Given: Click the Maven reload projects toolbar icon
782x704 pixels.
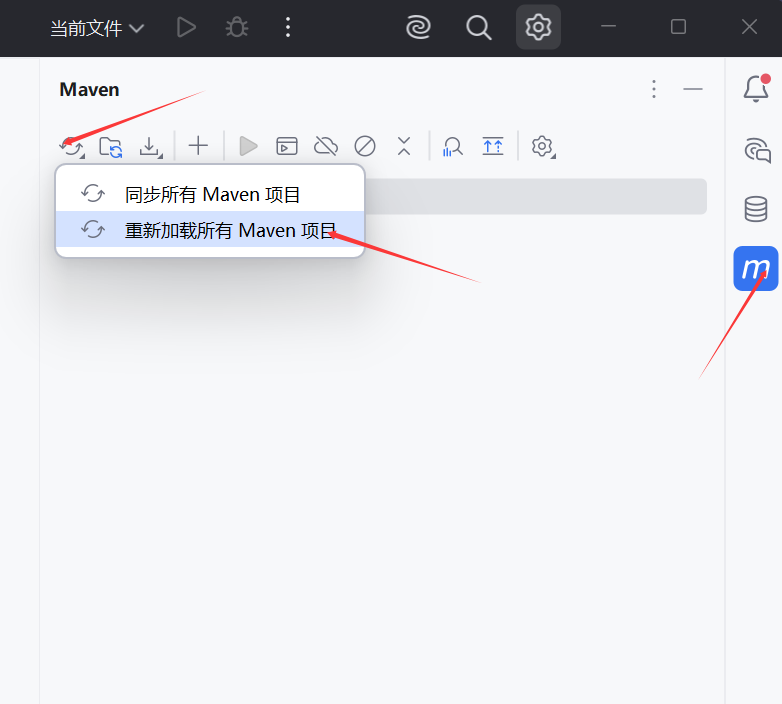Looking at the screenshot, I should pos(72,147).
